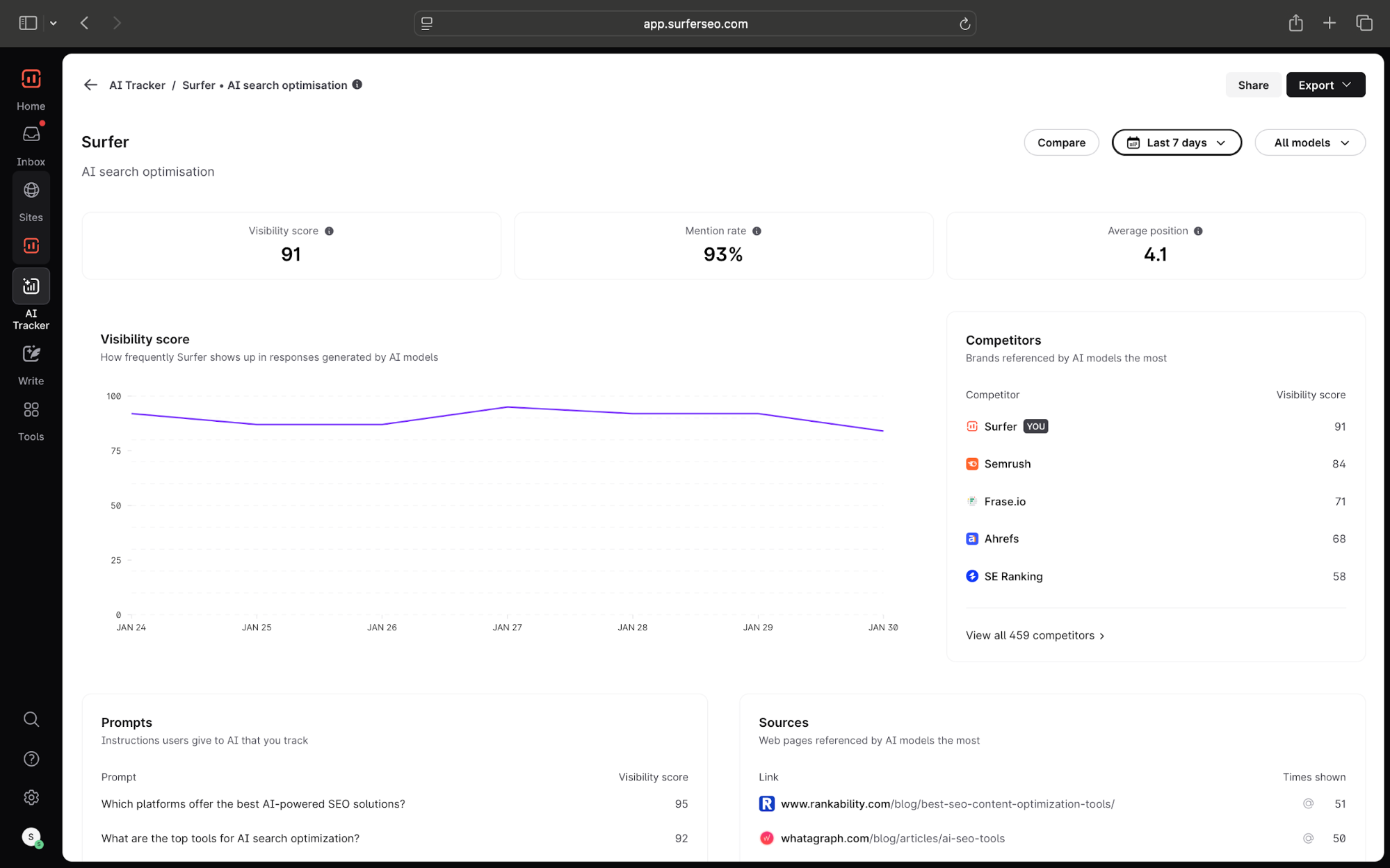Click Average position info icon
The height and width of the screenshot is (868, 1390).
tap(1198, 231)
